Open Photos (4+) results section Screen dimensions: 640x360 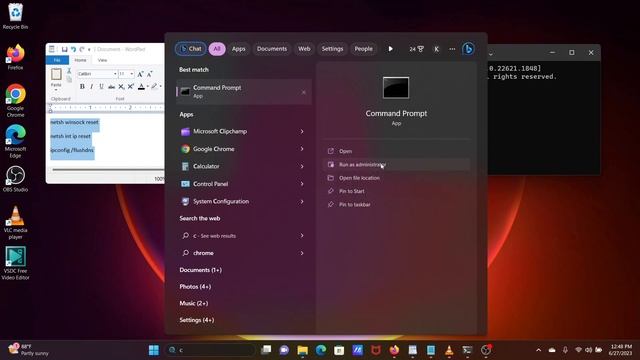click(195, 287)
